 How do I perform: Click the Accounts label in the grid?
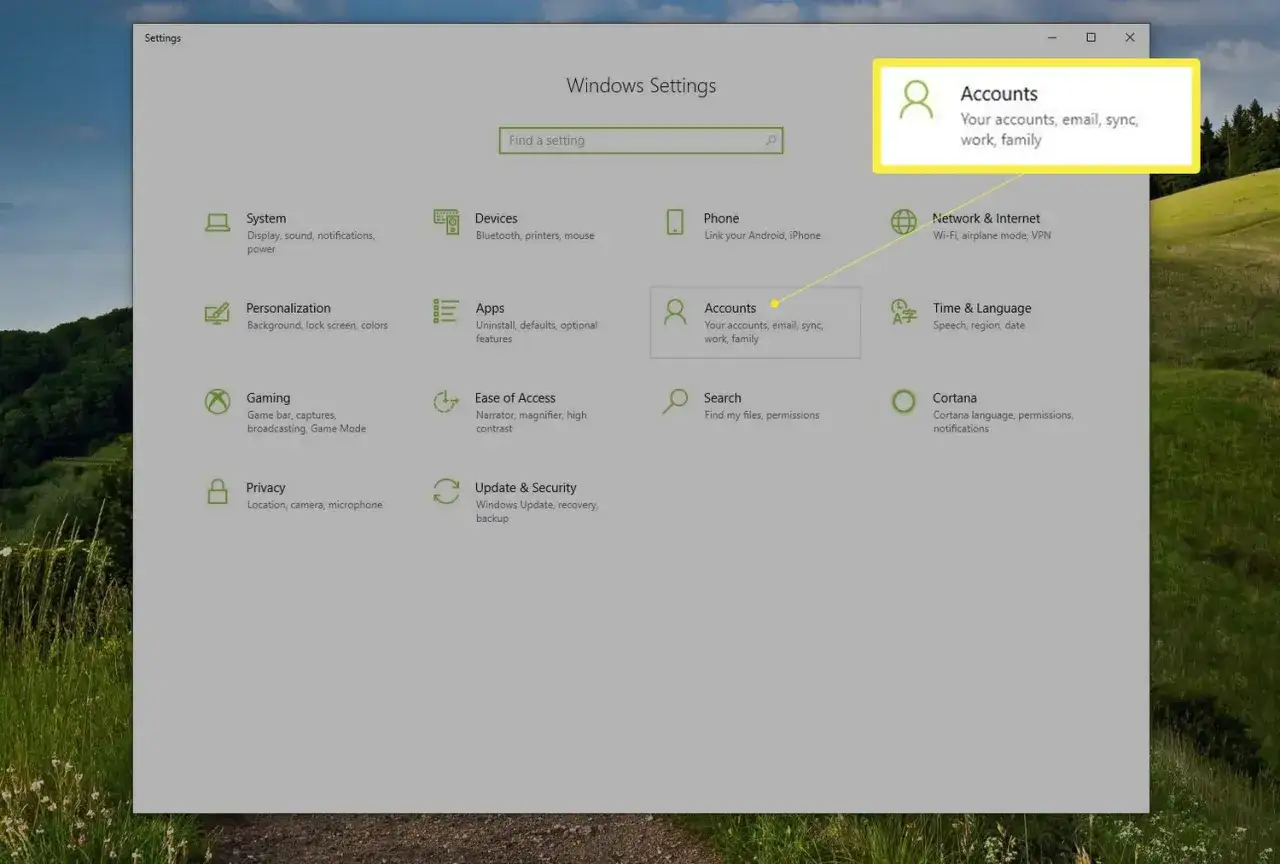(730, 308)
